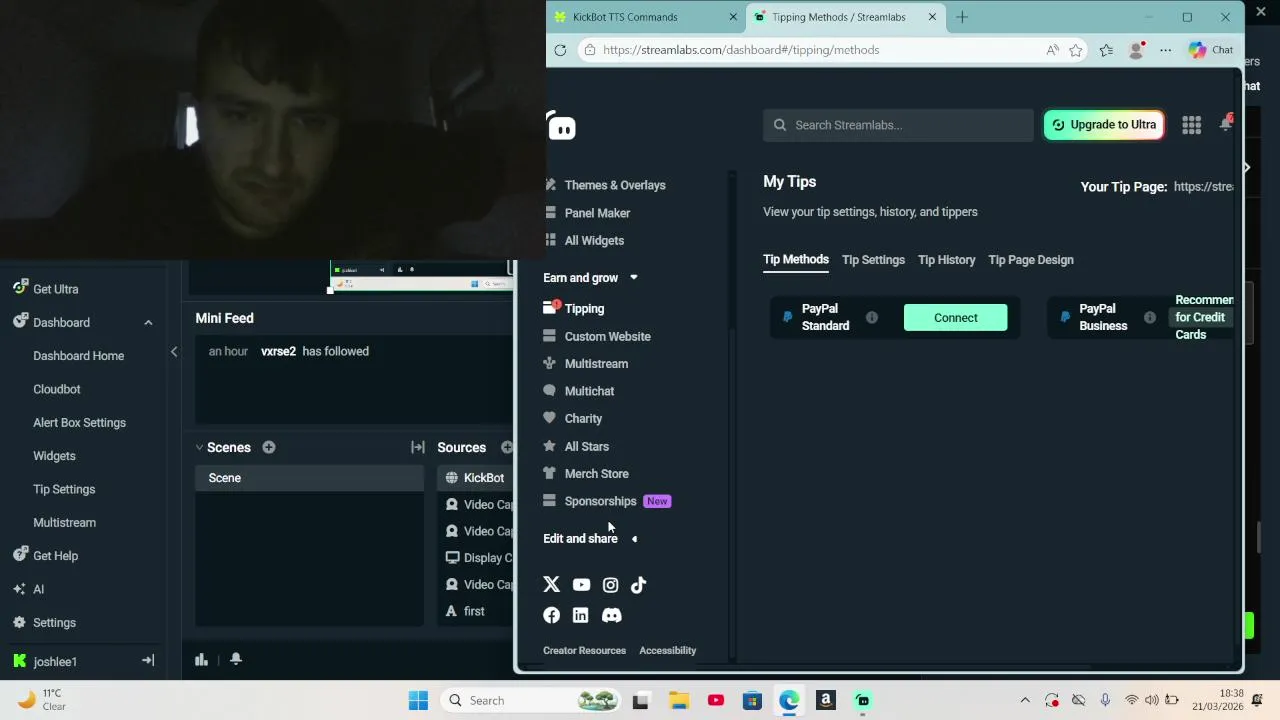Click the Read aloud icon in address bar

point(1052,50)
